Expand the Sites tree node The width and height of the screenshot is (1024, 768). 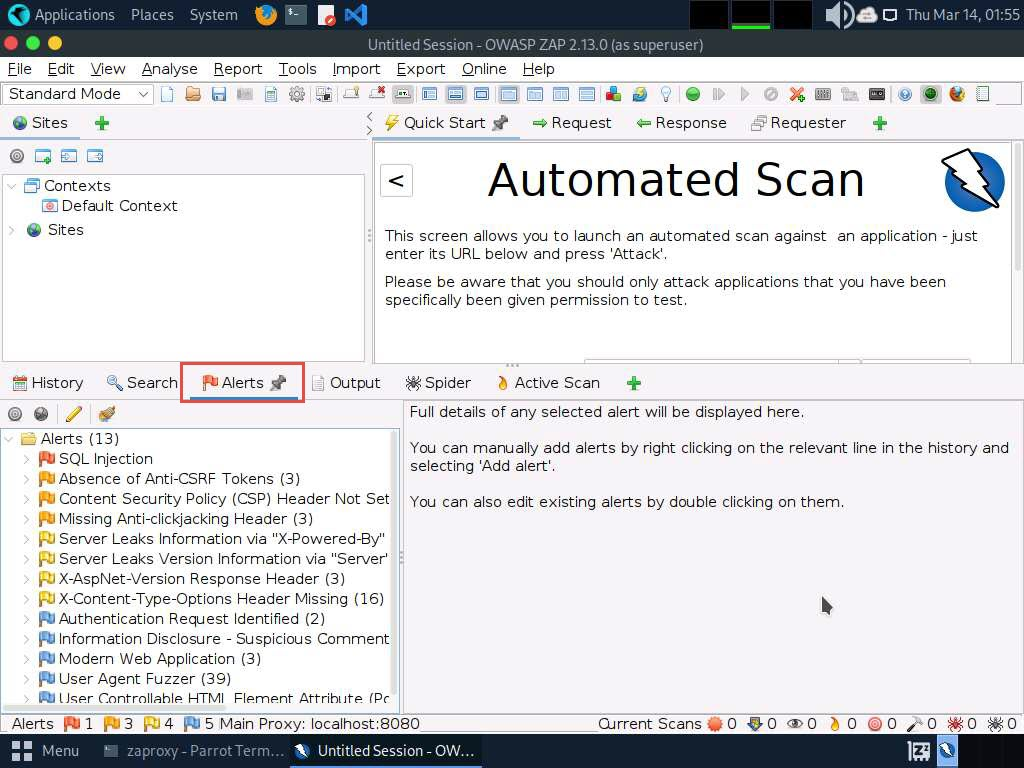(12, 230)
